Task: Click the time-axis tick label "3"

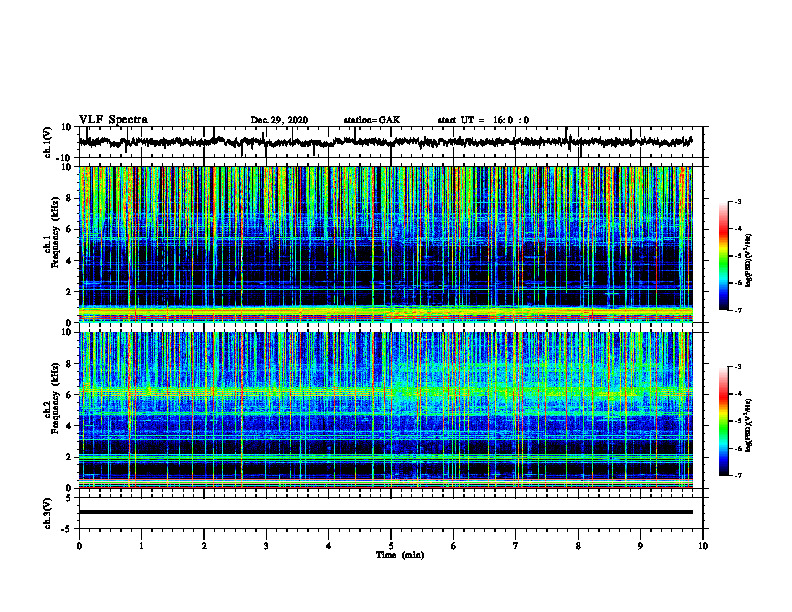Action: tap(266, 546)
